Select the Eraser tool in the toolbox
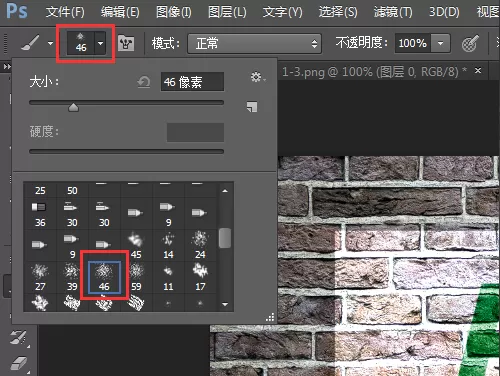This screenshot has height=376, width=500. click(x=19, y=363)
